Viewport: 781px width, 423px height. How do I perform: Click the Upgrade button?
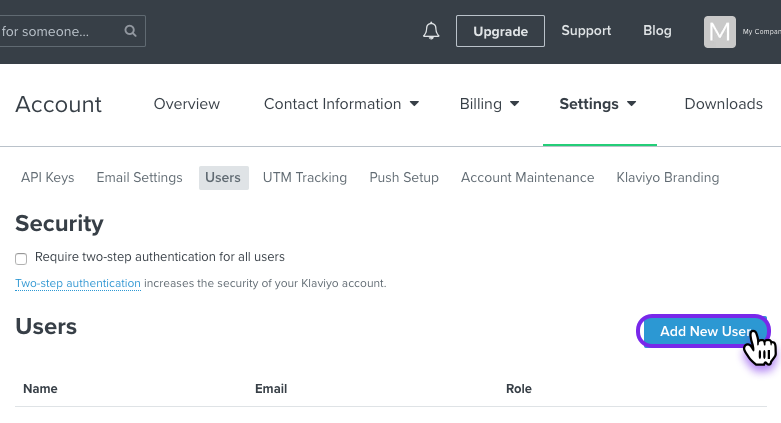coord(500,31)
